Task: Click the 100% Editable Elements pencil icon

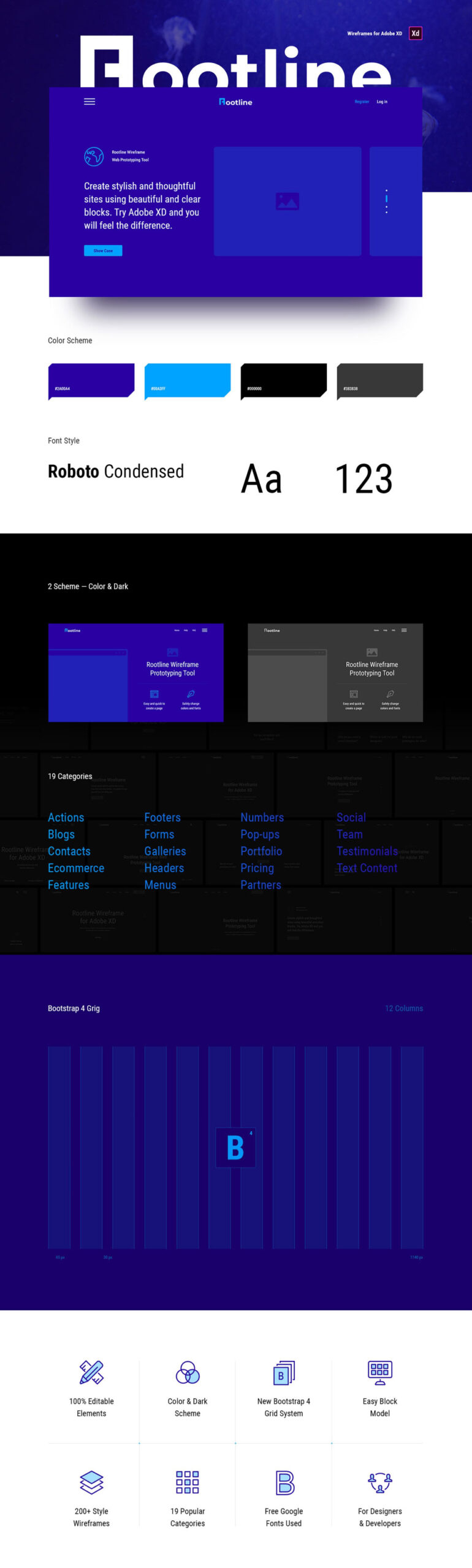Action: 91,1372
